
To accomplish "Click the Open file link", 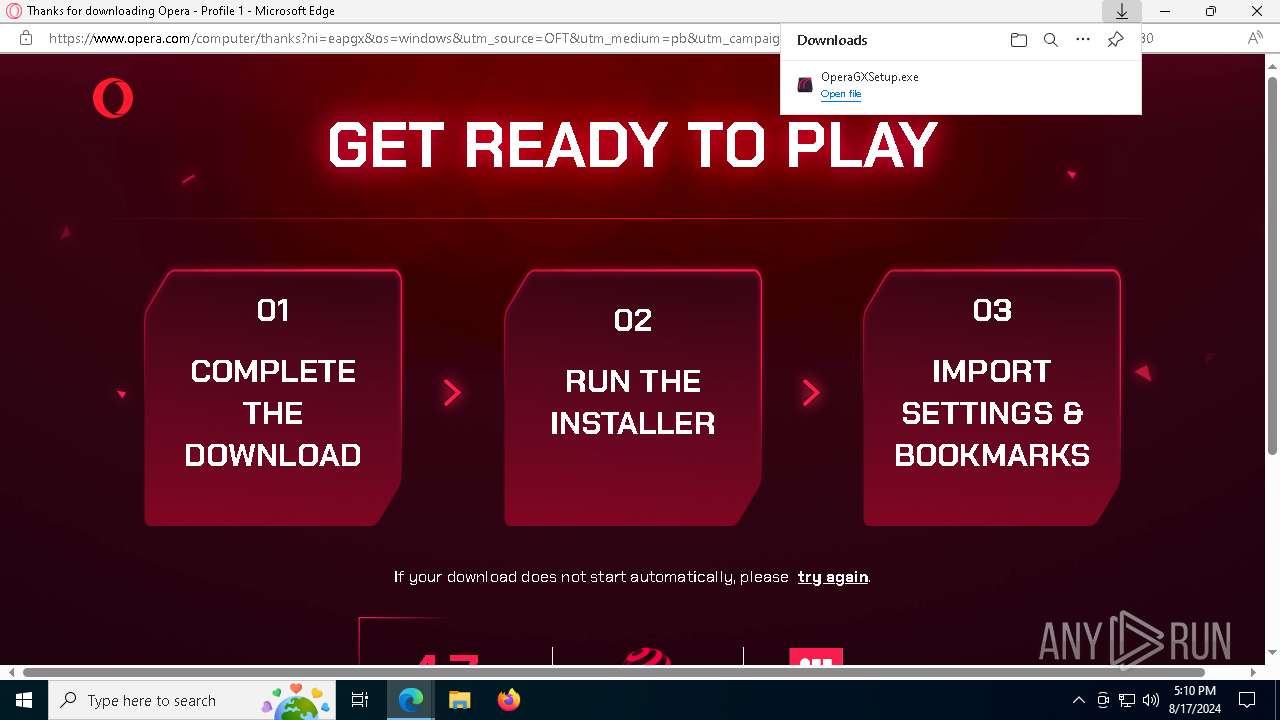I will [x=841, y=94].
